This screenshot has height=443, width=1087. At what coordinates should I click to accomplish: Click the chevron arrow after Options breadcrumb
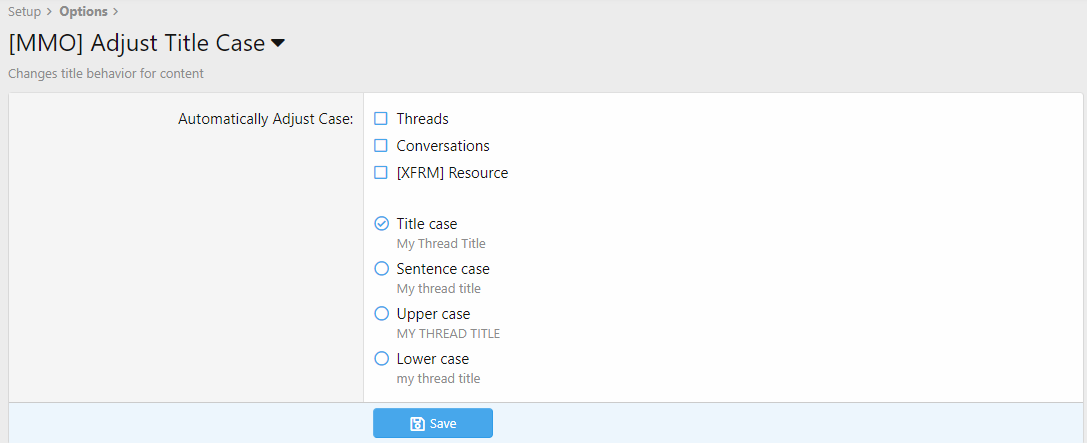(116, 12)
